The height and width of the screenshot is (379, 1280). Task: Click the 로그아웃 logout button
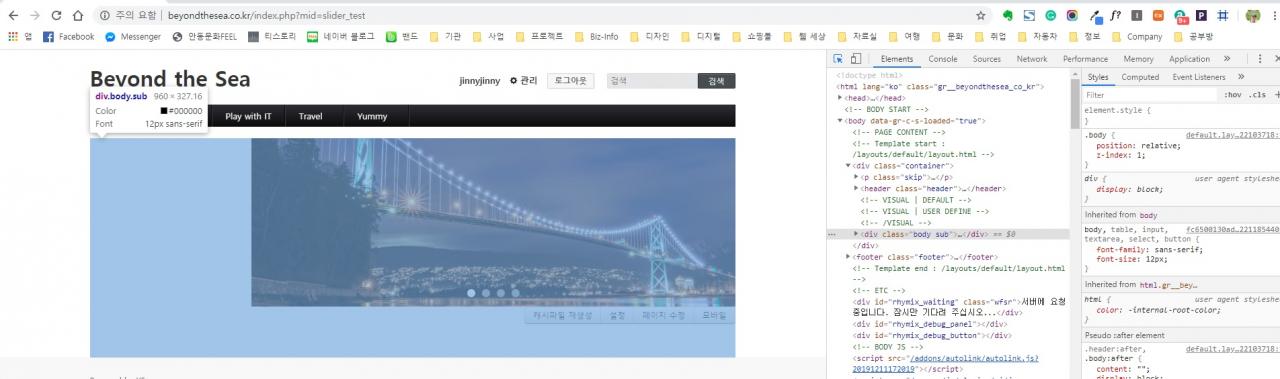571,81
